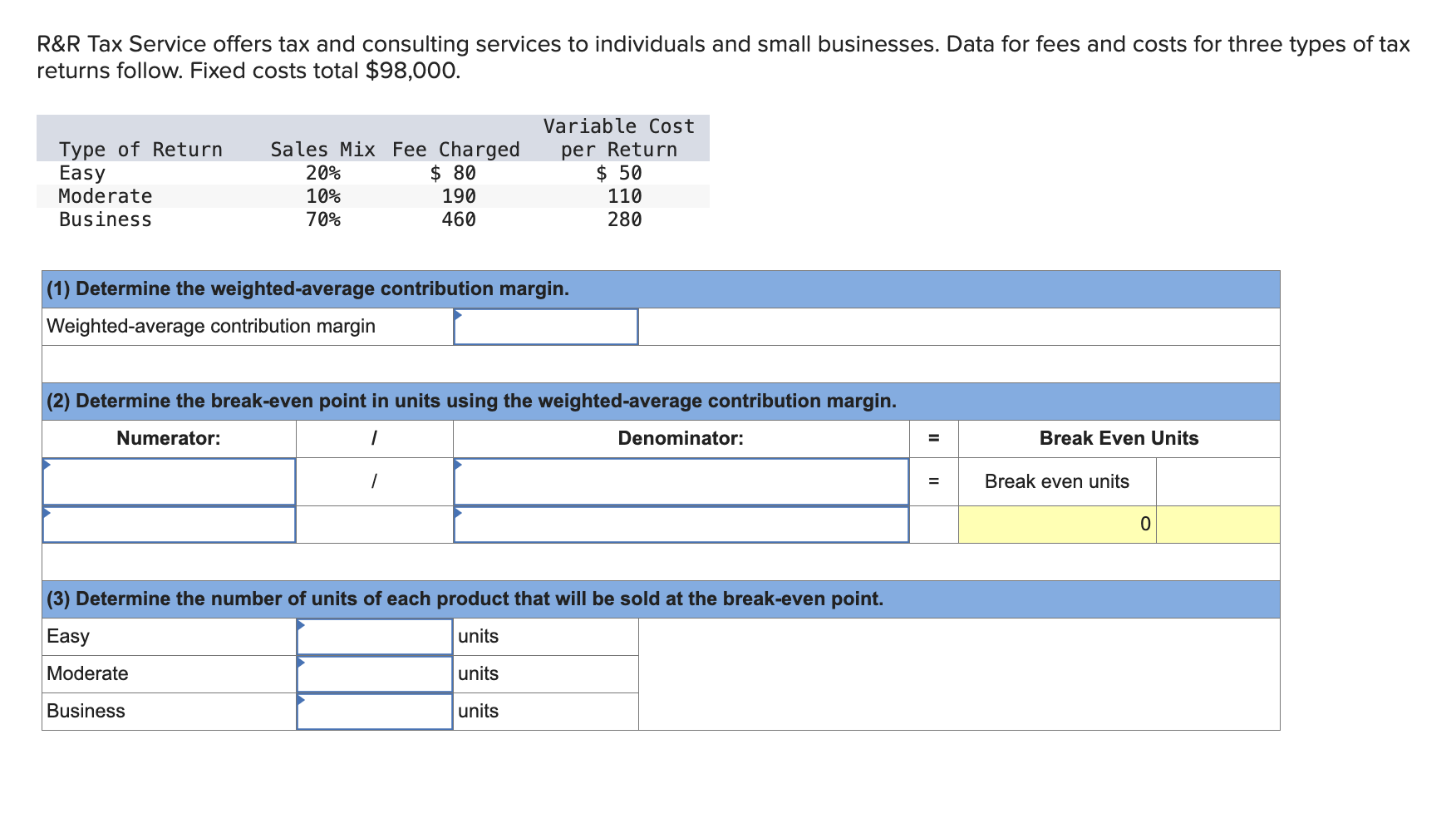This screenshot has width=1456, height=828.
Task: Select the Variable Cost per Return column header
Action: click(x=618, y=138)
